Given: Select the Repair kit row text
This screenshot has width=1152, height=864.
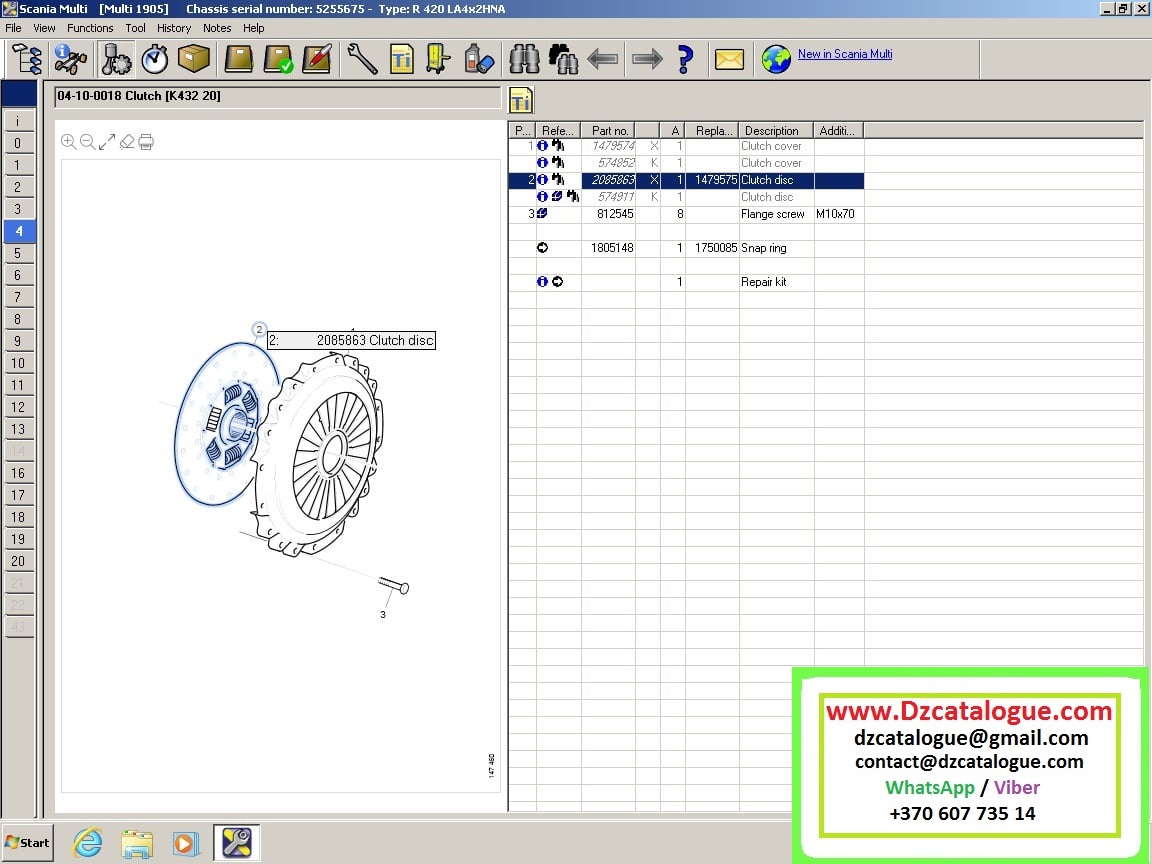Looking at the screenshot, I should [763, 281].
